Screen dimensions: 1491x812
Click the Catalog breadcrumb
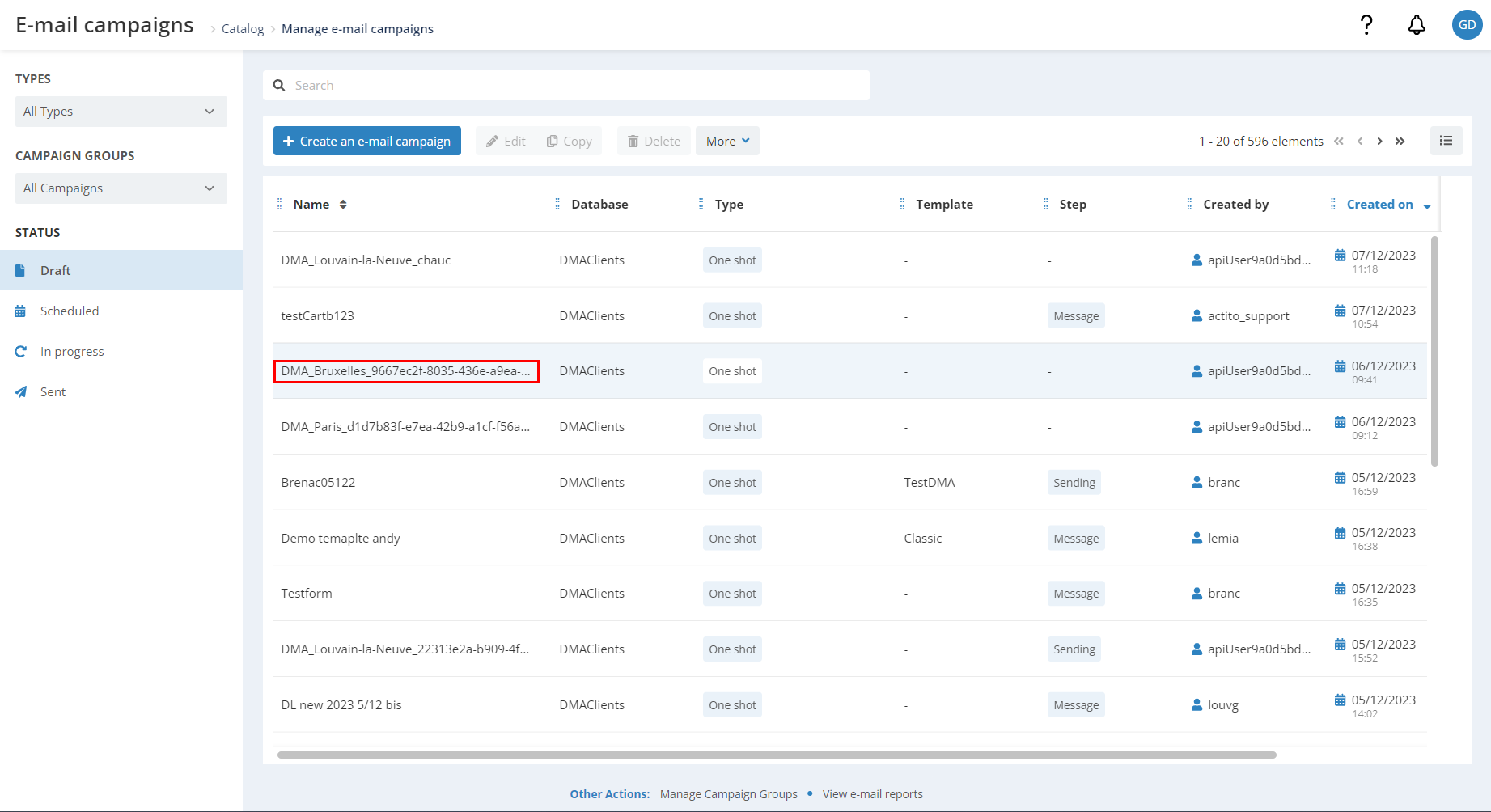point(243,29)
